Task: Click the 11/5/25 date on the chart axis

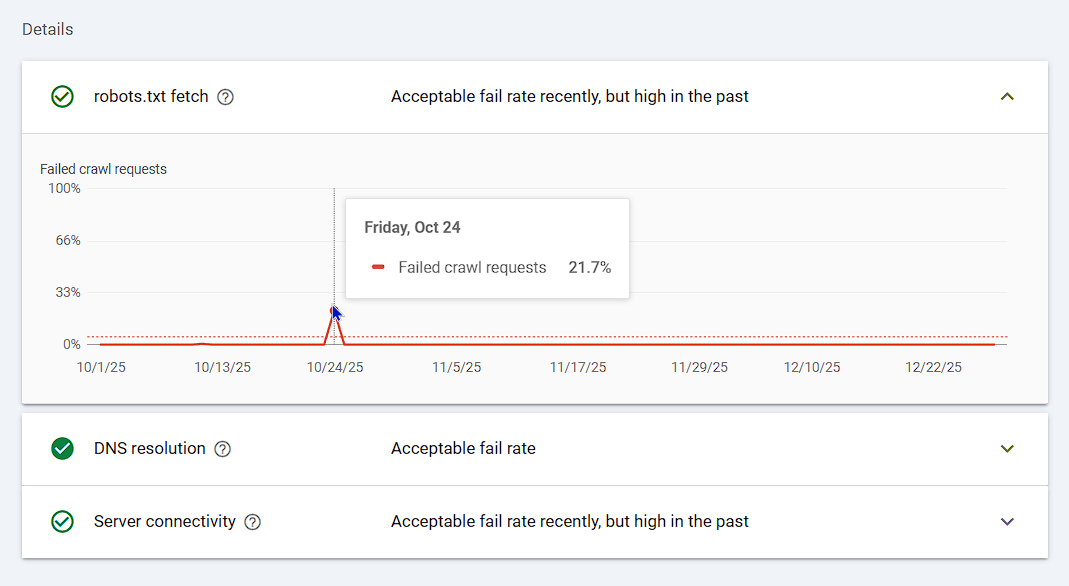Action: (x=457, y=367)
